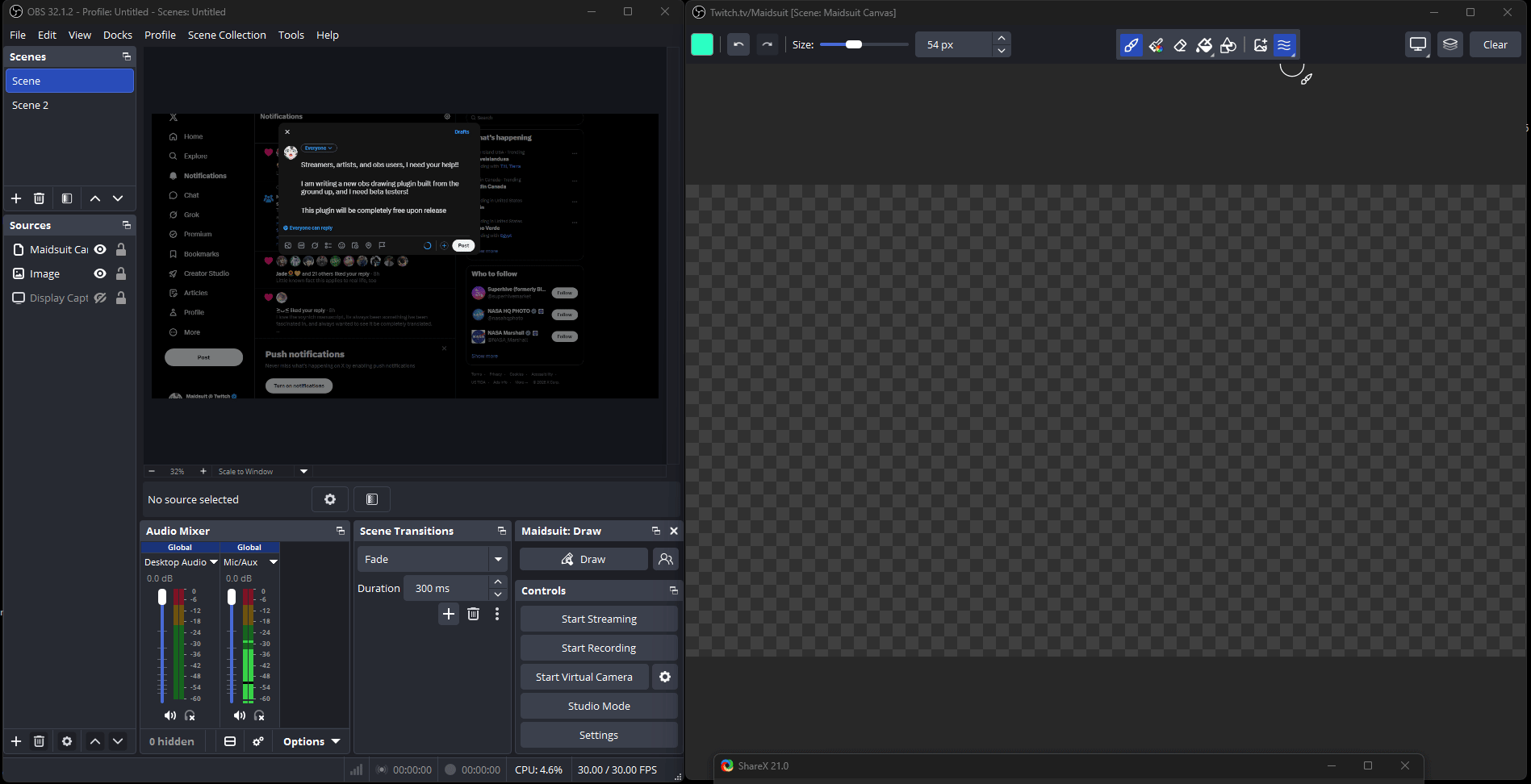This screenshot has width=1531, height=784.
Task: Click the monitor display icon in Maidsuit Canvas
Action: point(1417,44)
